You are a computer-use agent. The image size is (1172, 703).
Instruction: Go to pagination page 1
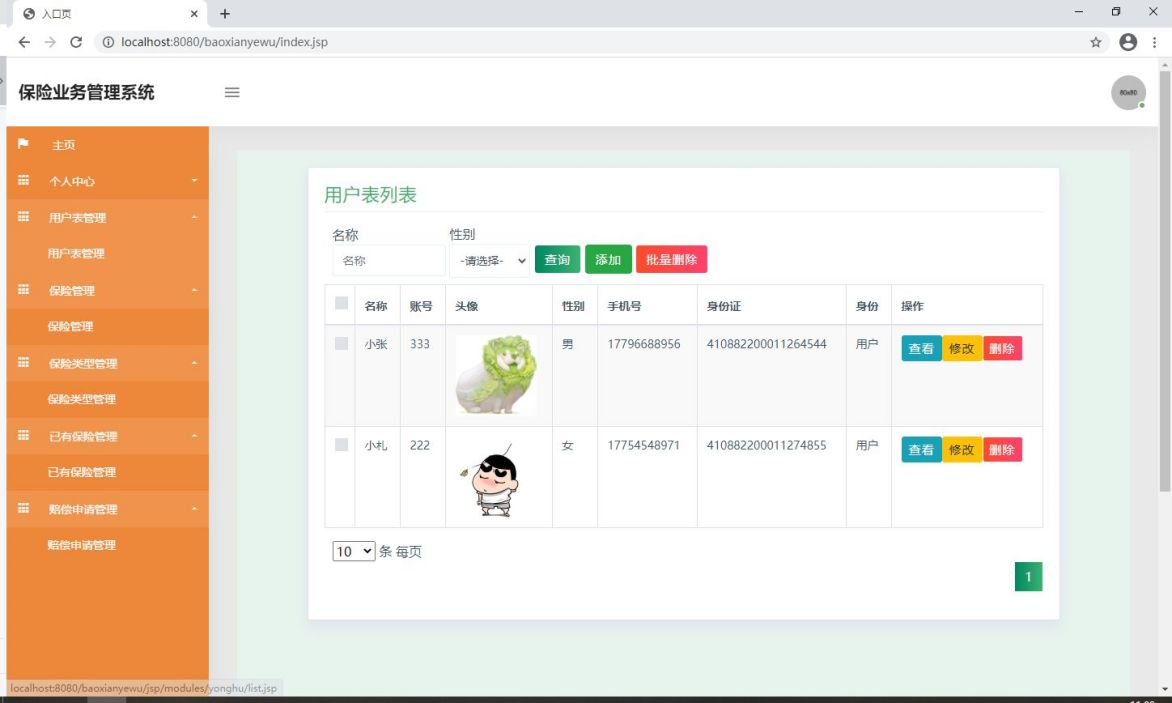[1028, 576]
